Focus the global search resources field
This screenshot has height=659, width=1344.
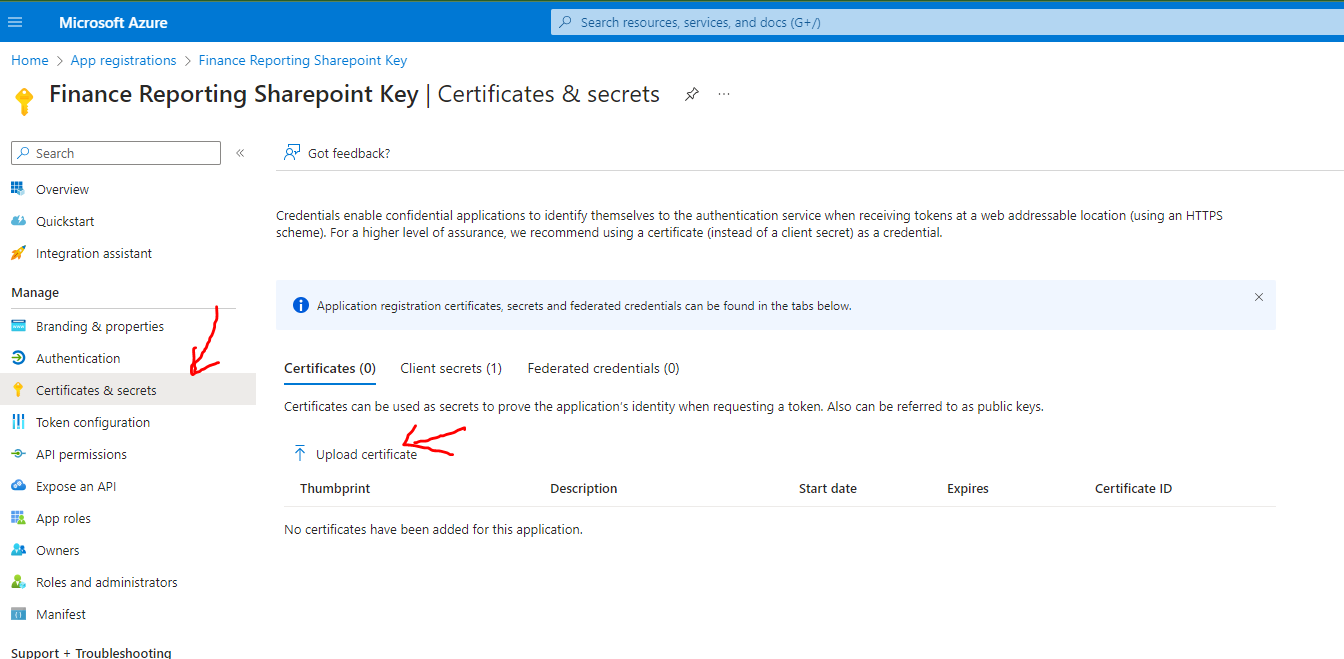coord(947,22)
